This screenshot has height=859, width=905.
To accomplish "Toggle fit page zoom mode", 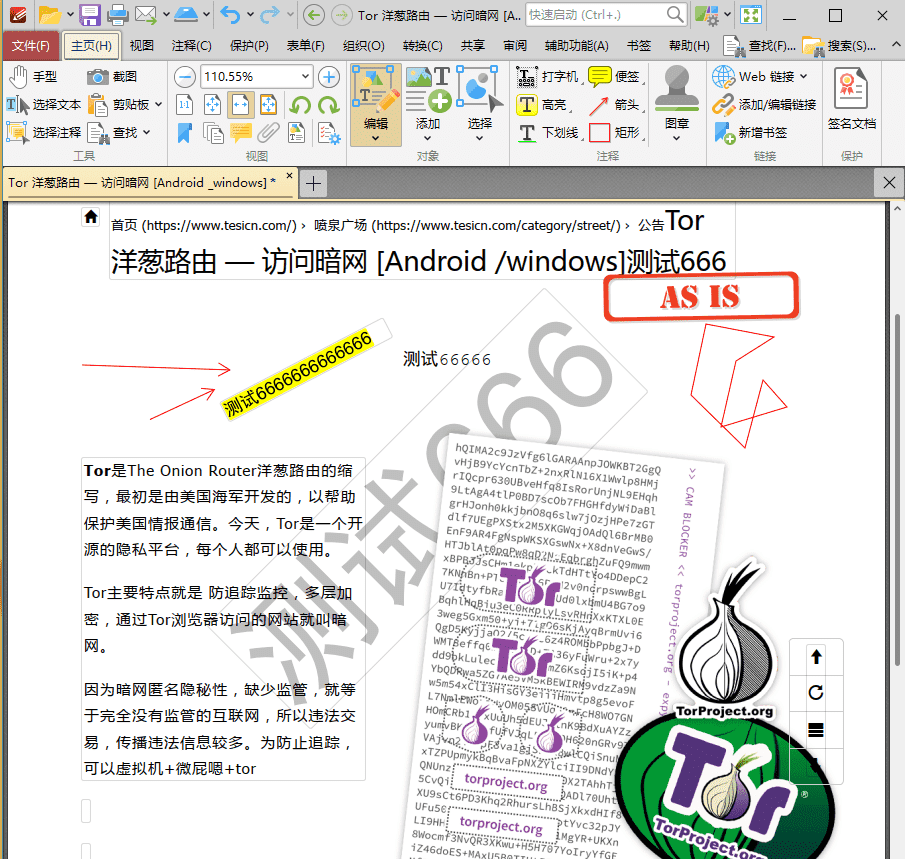I will pos(212,105).
